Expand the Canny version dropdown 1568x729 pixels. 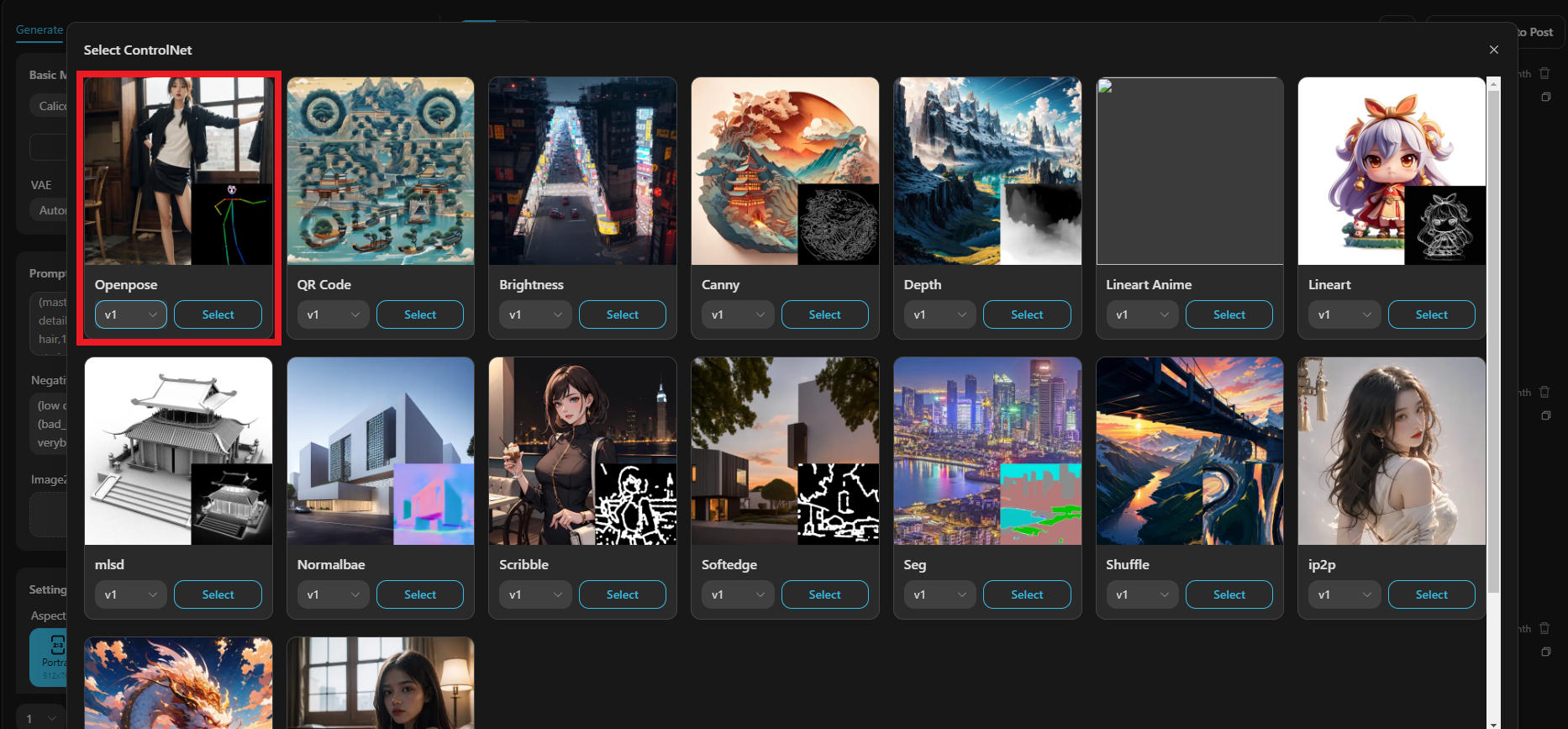[737, 314]
